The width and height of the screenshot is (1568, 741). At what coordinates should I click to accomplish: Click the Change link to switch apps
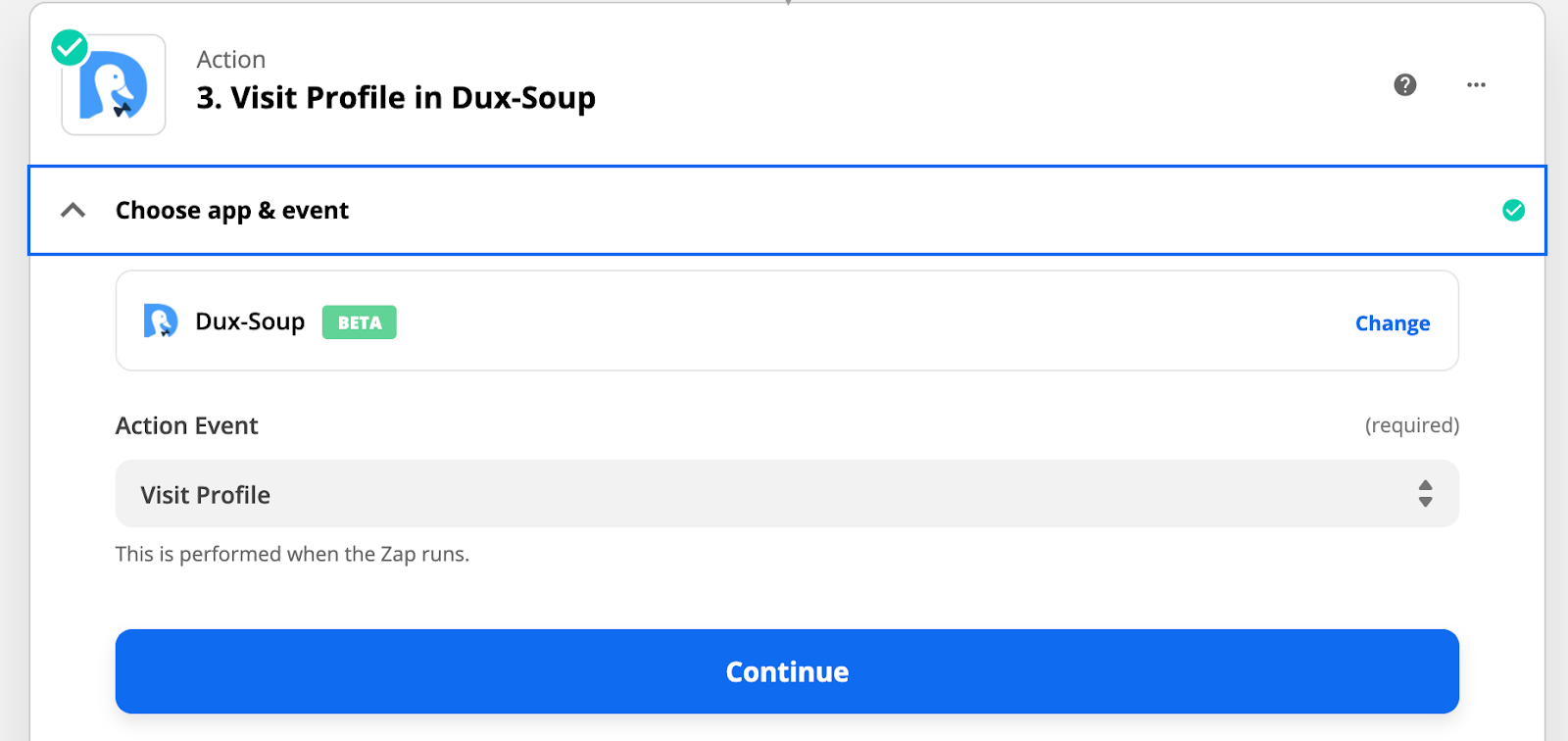(x=1392, y=323)
